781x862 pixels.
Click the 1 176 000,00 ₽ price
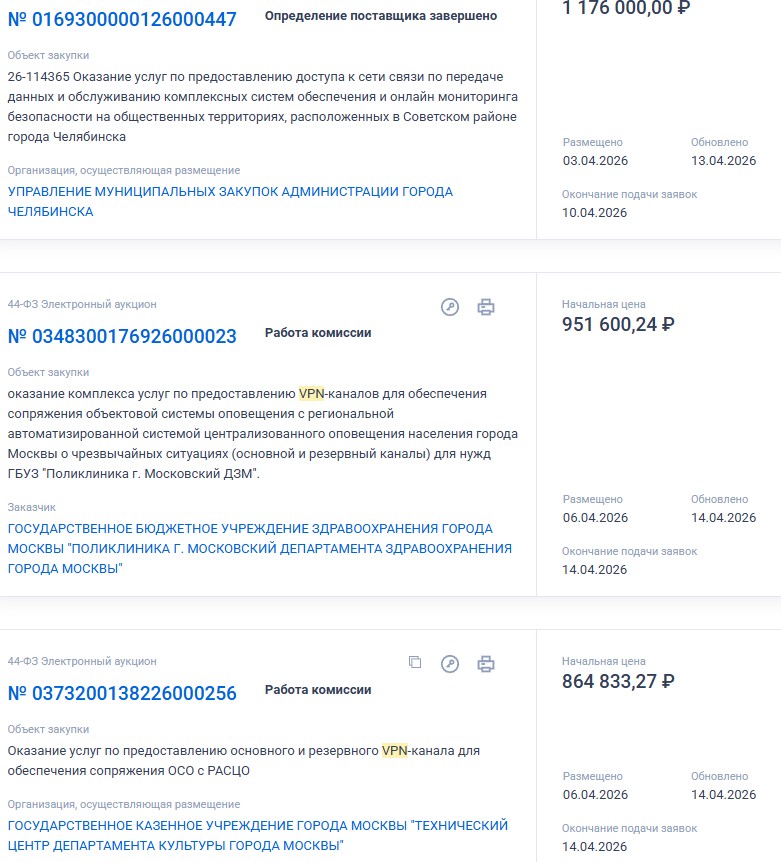pyautogui.click(x=626, y=8)
